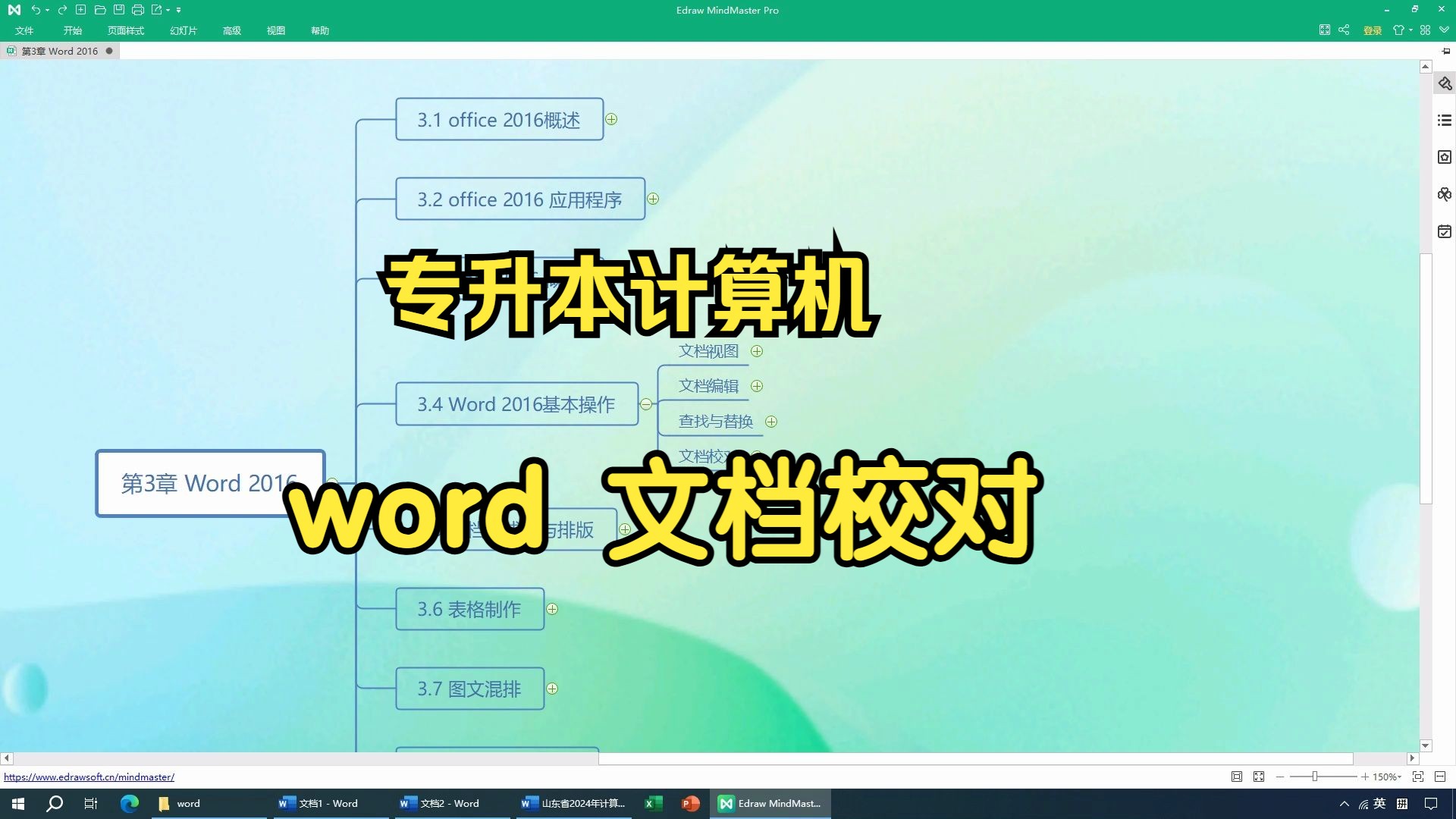Screen dimensions: 1456x819
Task: Expand the 3.7 图文混排 branch
Action: [552, 689]
